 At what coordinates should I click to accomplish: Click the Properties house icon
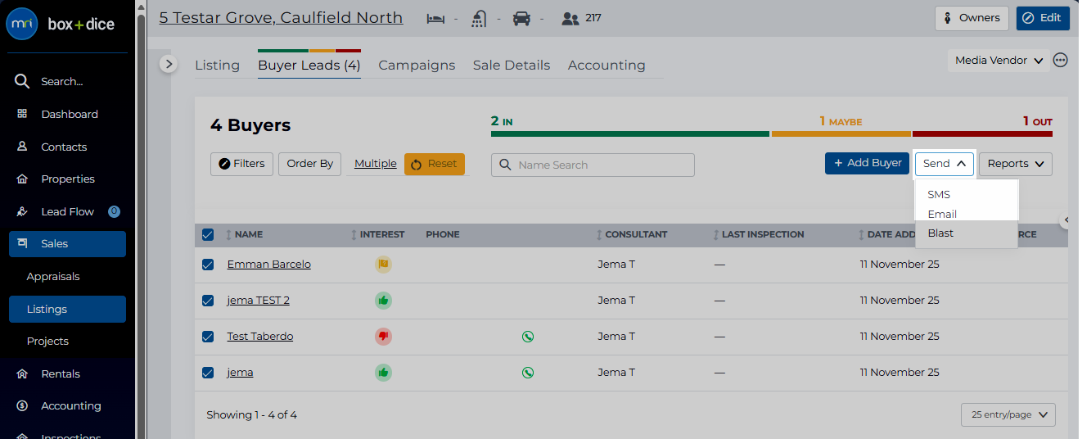pos(22,179)
